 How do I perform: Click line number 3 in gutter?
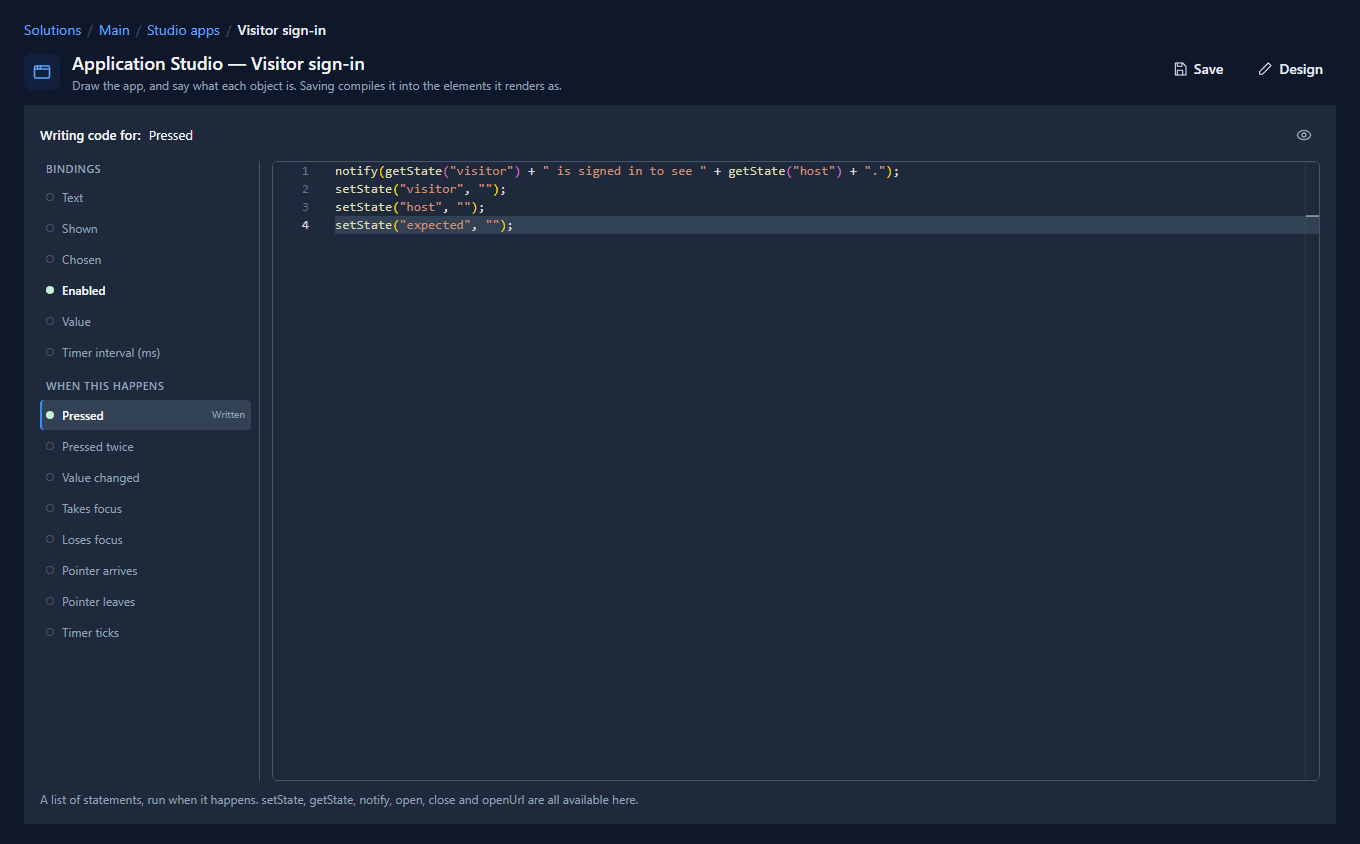point(305,207)
